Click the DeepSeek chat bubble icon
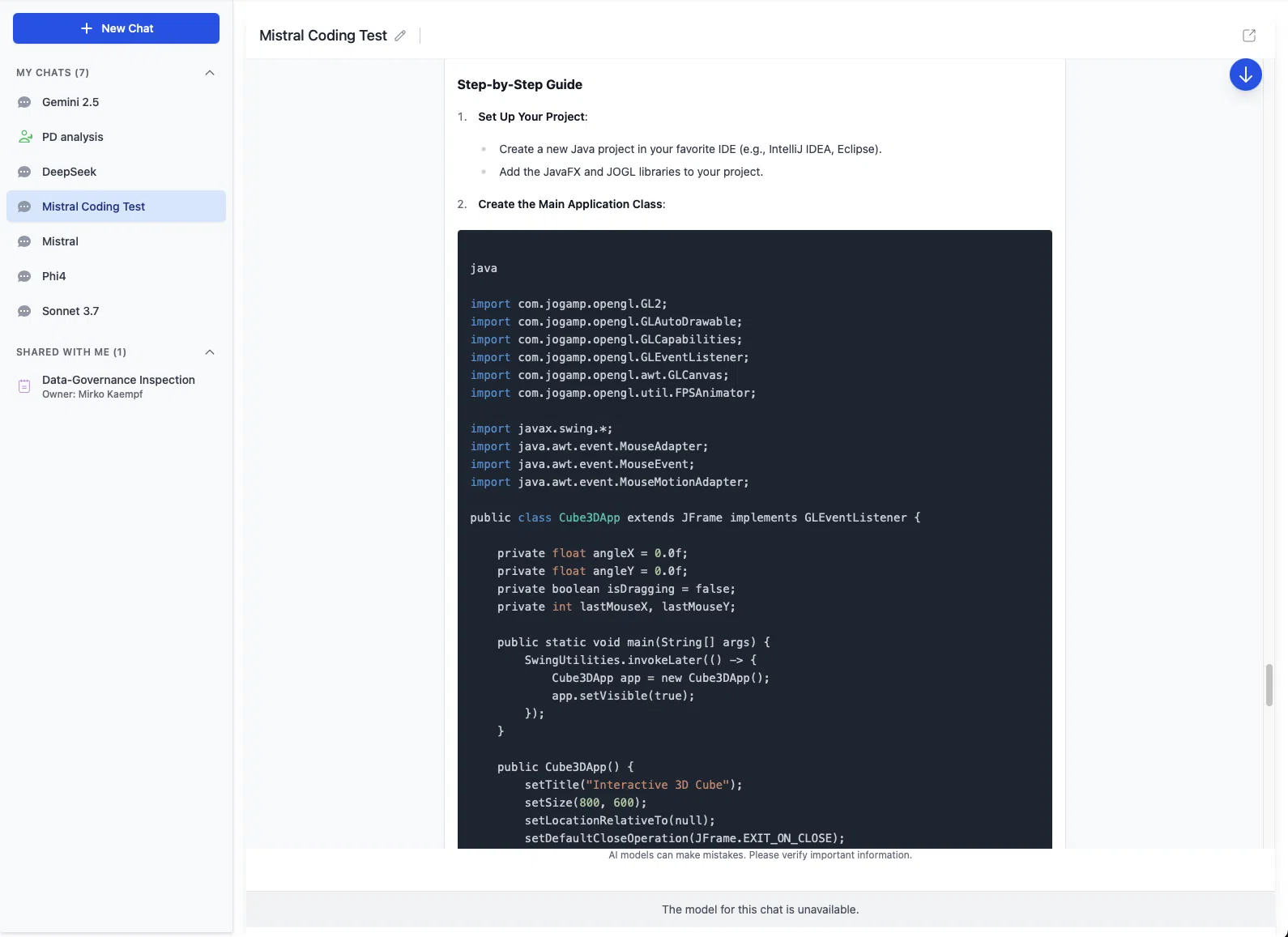 [x=24, y=172]
